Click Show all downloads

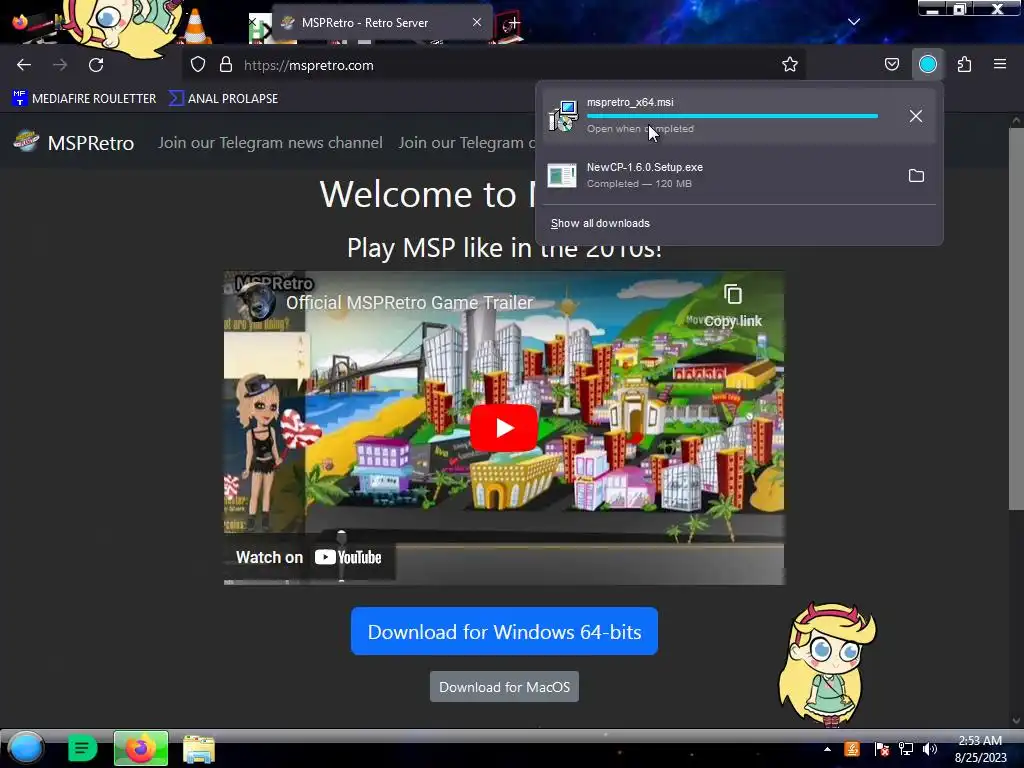pyautogui.click(x=600, y=223)
